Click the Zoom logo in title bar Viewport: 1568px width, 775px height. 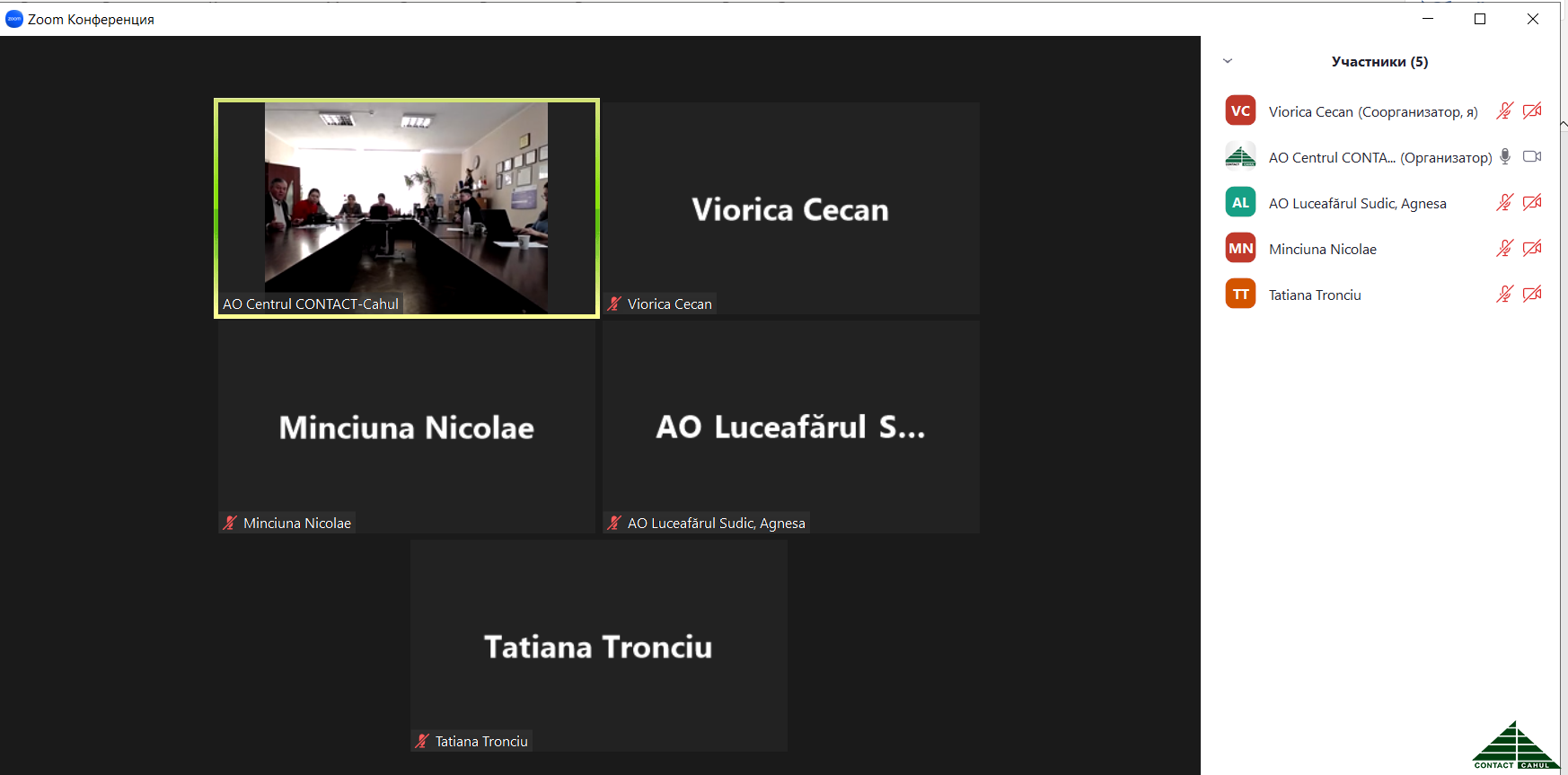click(13, 19)
